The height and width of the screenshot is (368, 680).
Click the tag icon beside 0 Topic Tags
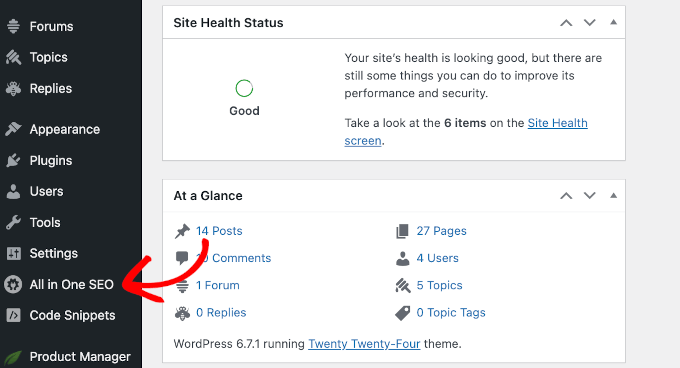403,313
